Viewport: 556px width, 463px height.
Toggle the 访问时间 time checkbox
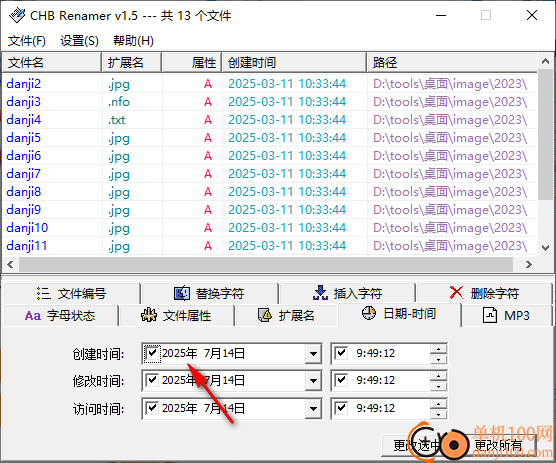point(341,408)
